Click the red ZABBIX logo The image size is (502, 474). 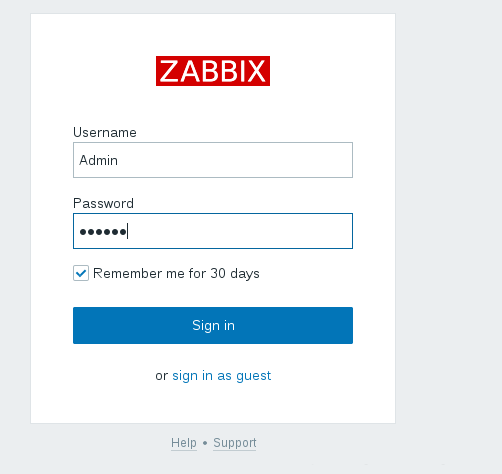(213, 71)
